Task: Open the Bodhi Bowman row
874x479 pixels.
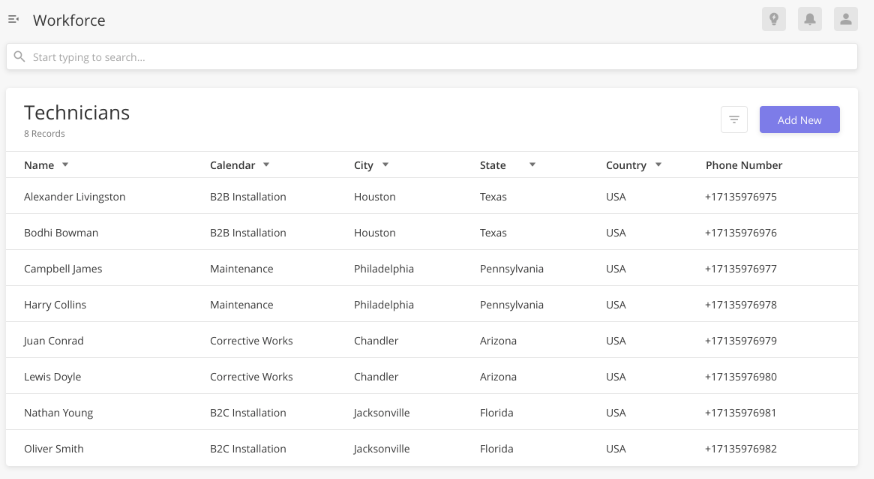Action: [432, 233]
